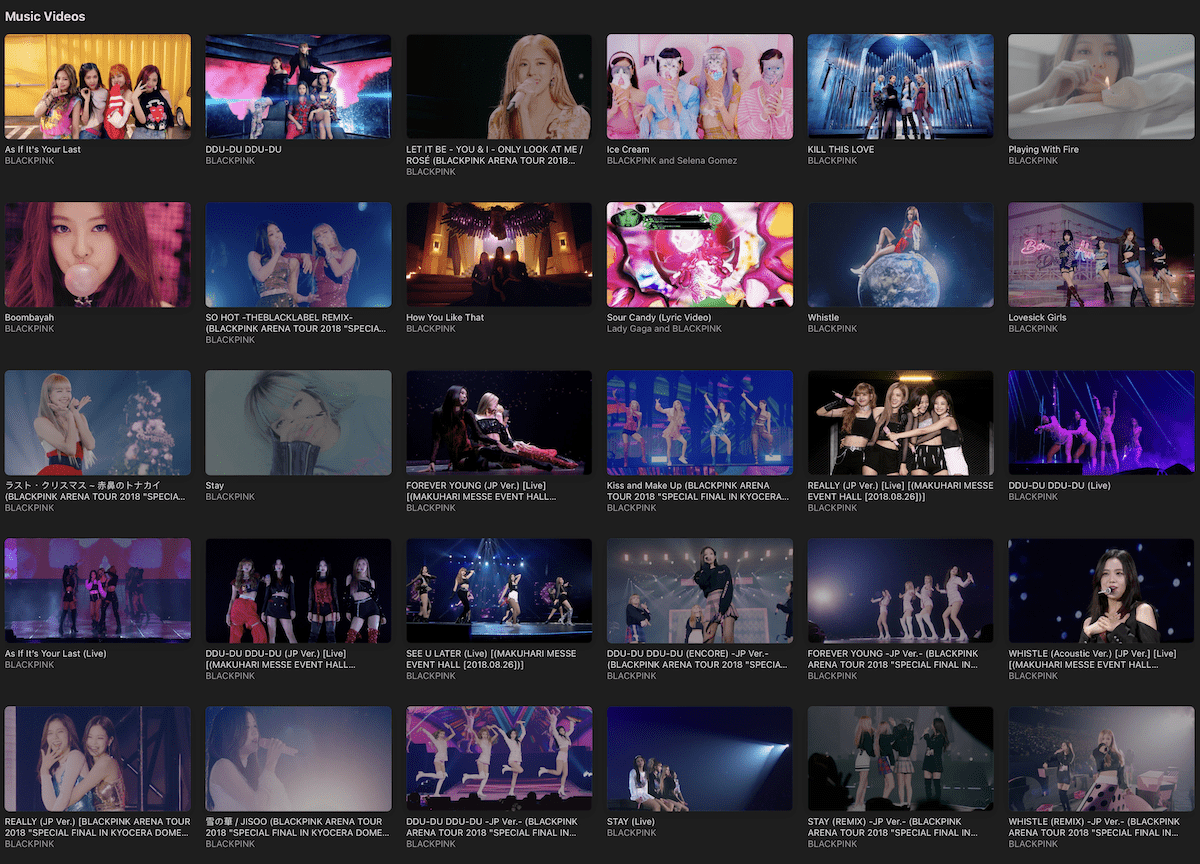Open the 'Playing With Fire' title link
Viewport: 1200px width, 864px height.
1044,150
